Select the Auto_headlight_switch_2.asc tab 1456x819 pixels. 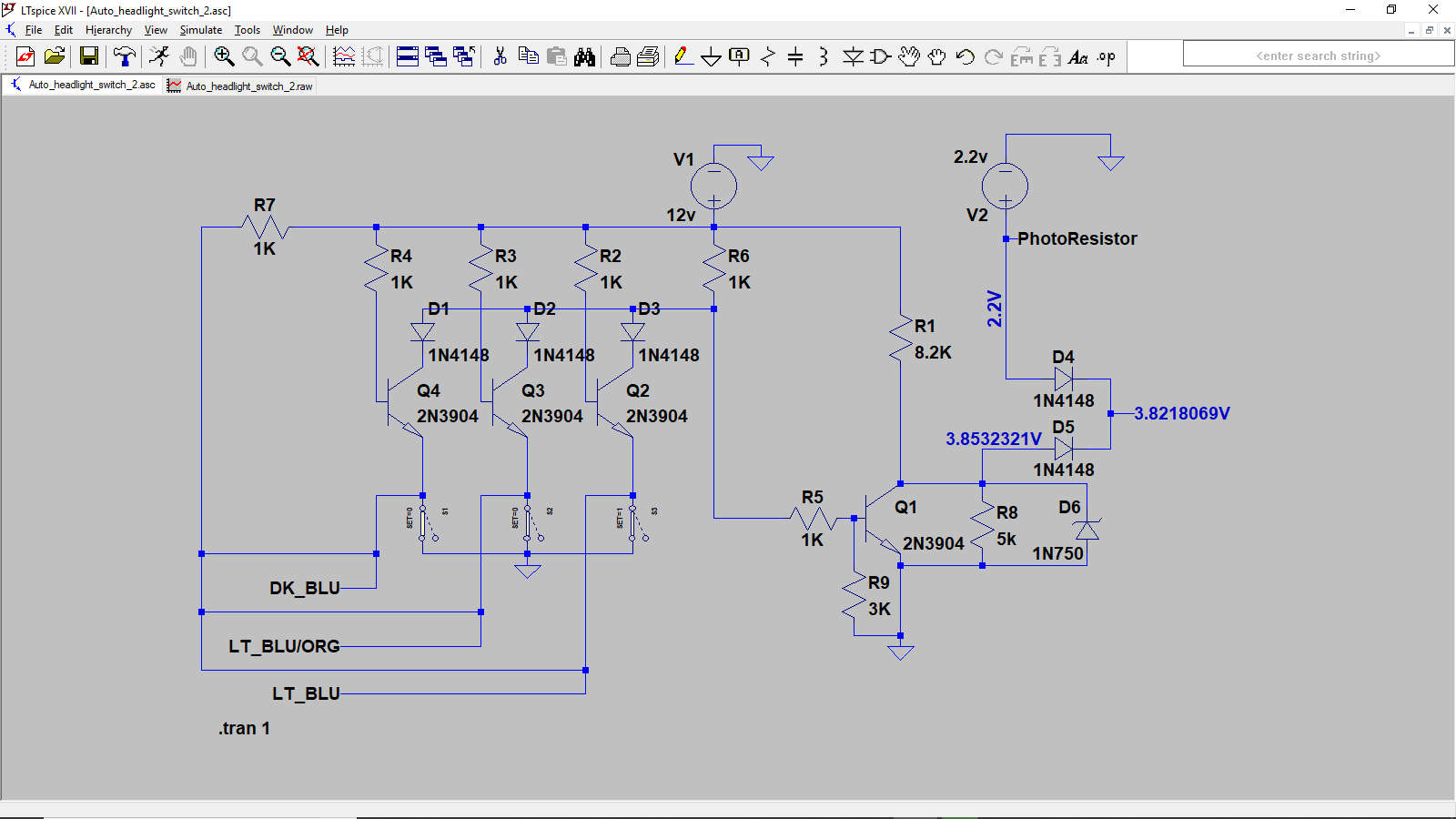[91, 85]
